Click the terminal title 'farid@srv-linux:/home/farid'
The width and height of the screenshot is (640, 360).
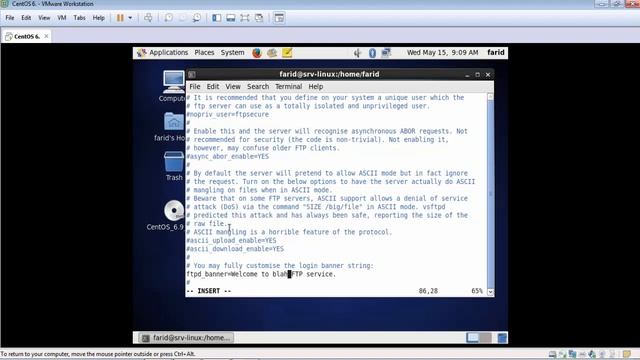pos(329,74)
